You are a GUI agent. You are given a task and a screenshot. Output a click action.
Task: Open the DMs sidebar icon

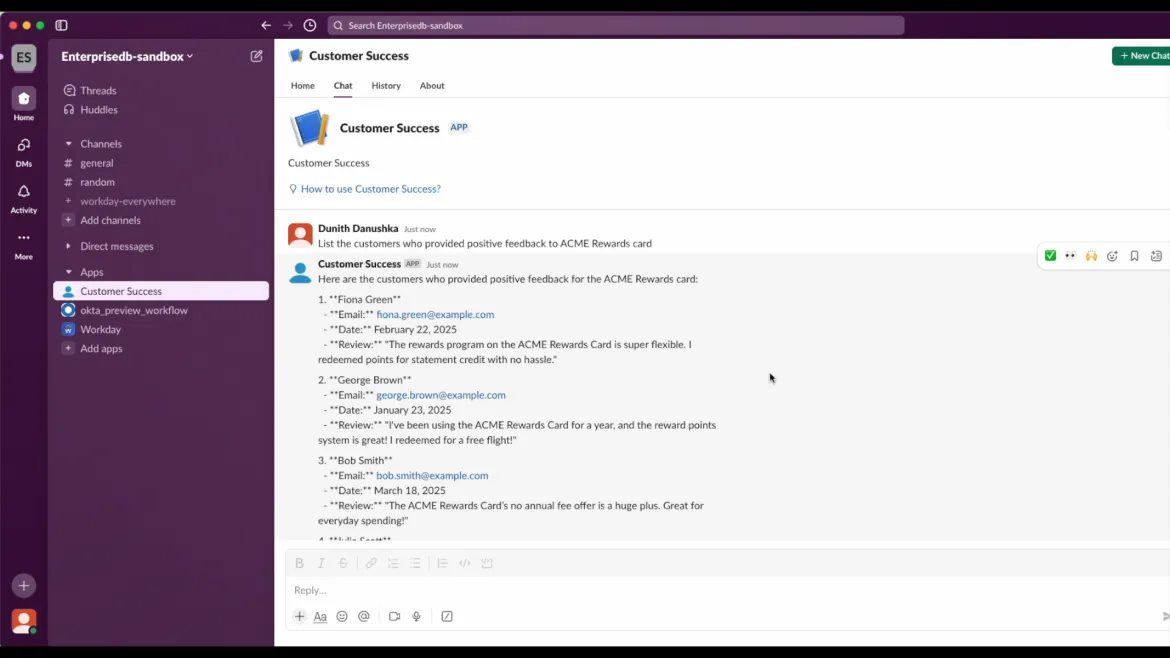click(x=24, y=151)
